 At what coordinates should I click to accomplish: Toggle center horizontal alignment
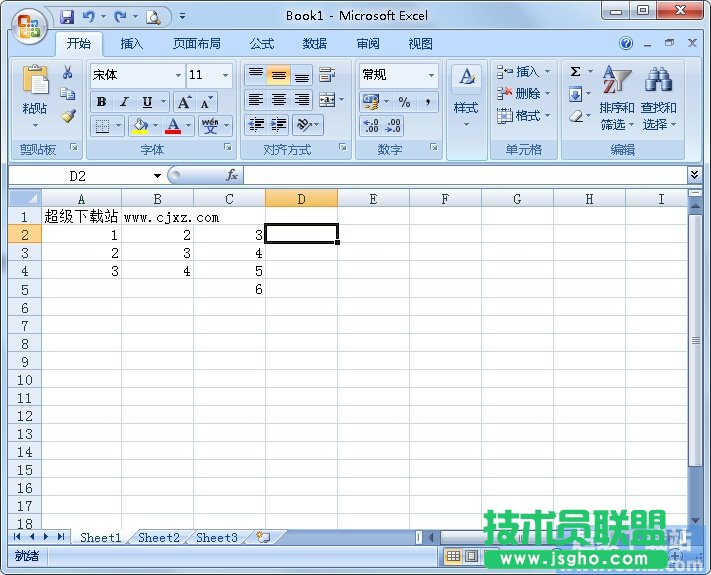[279, 100]
